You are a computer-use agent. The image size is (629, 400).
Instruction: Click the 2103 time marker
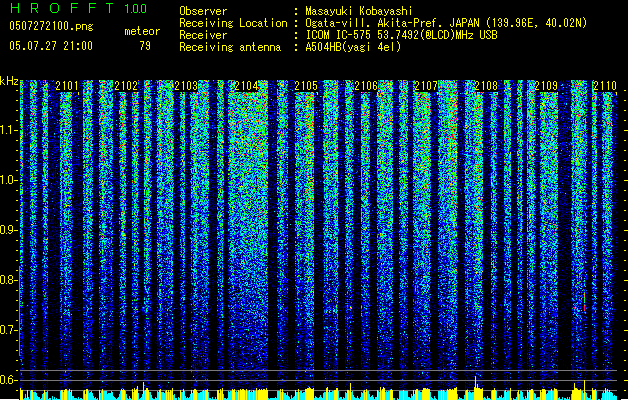tap(187, 86)
